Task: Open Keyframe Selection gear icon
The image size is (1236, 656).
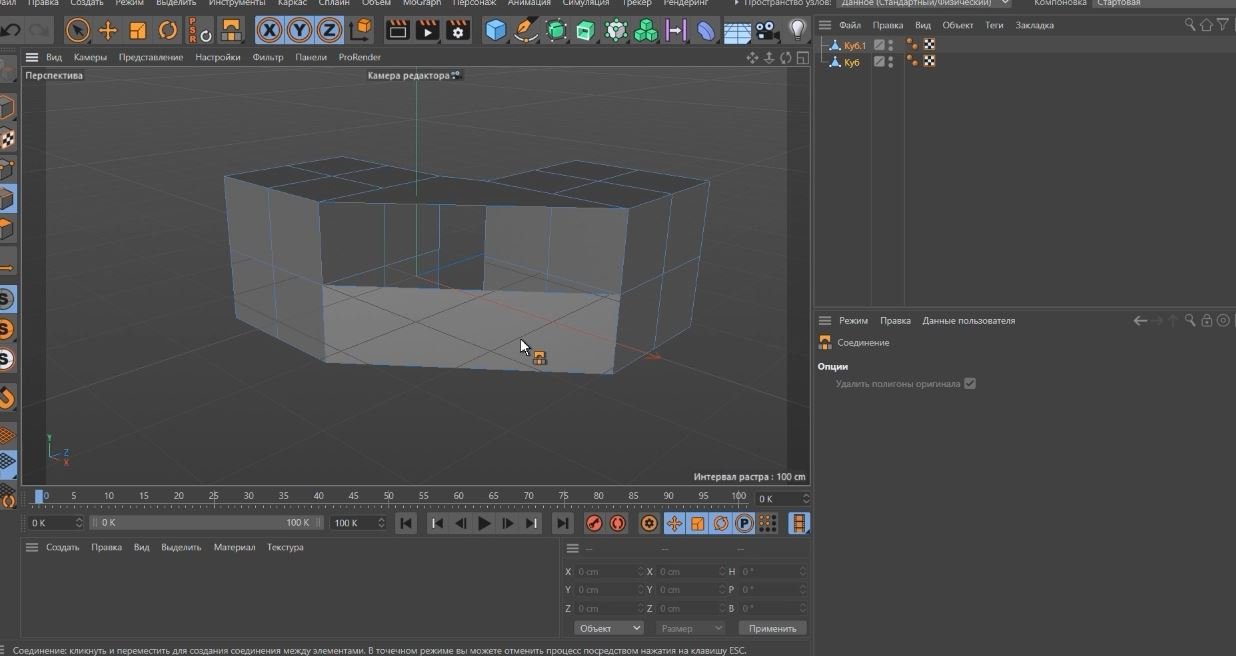Action: [x=649, y=523]
